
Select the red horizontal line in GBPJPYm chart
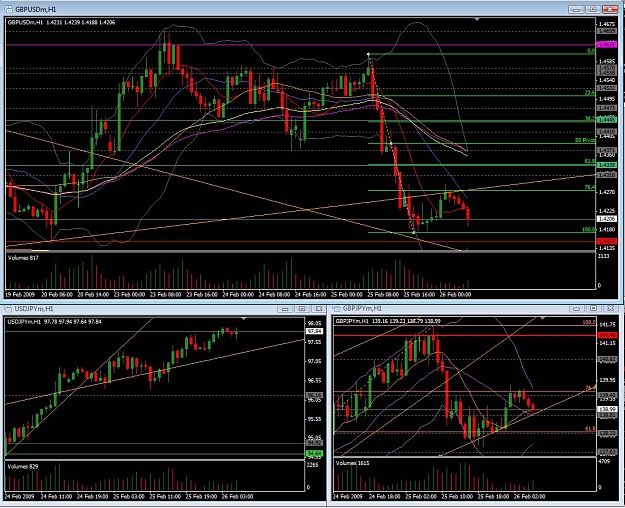pos(465,335)
